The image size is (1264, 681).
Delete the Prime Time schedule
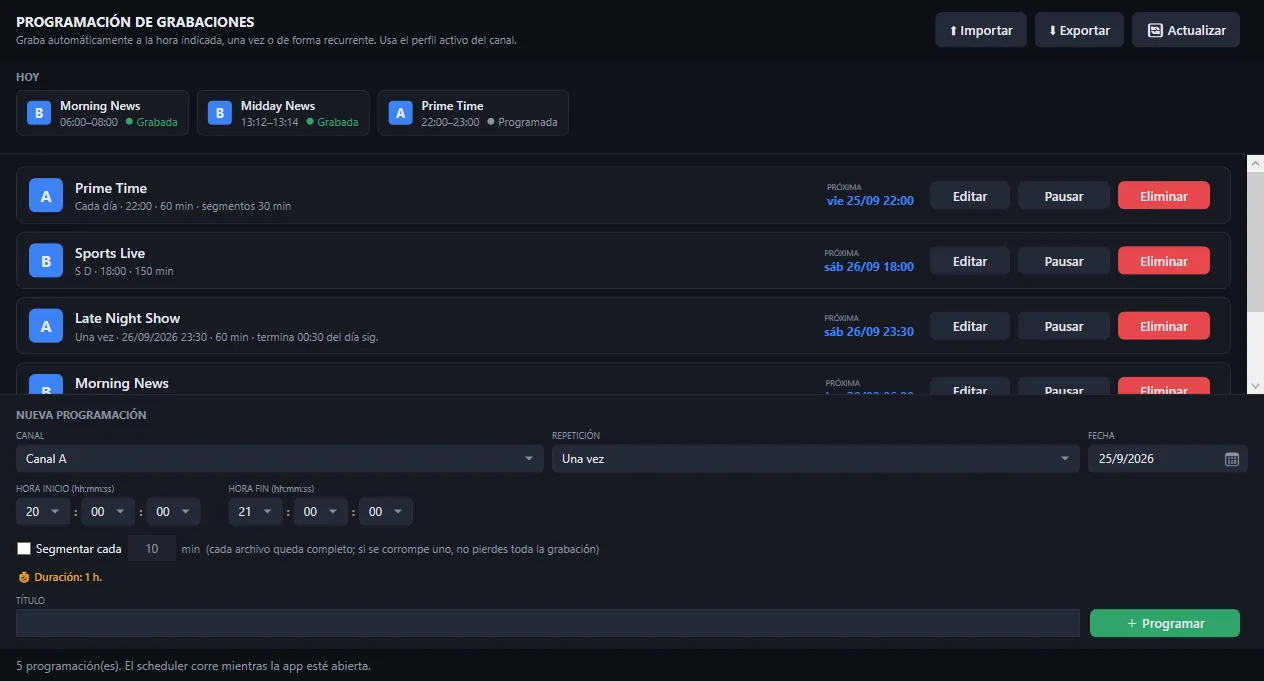[1164, 196]
